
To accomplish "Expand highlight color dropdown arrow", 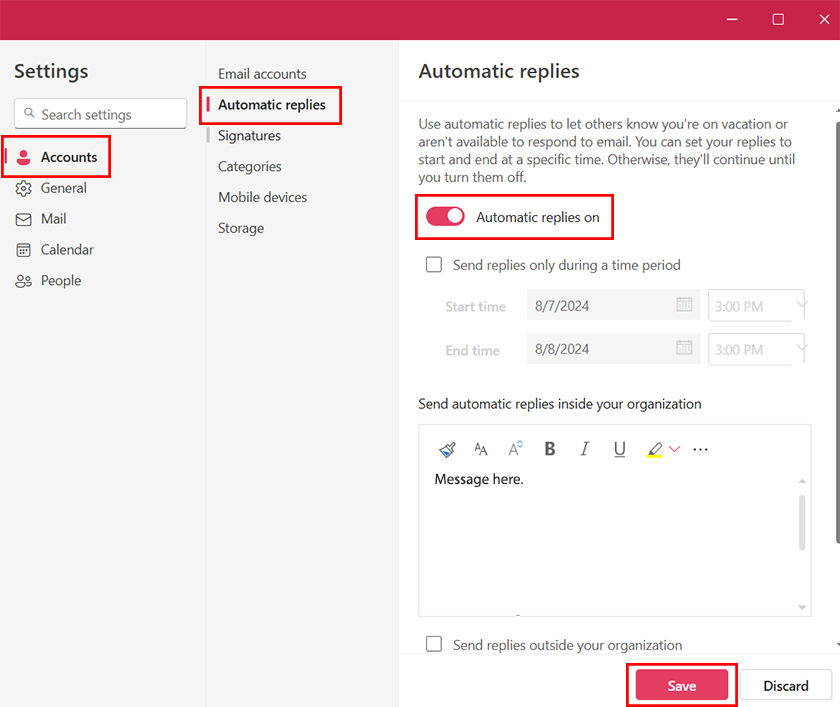I will (x=674, y=449).
